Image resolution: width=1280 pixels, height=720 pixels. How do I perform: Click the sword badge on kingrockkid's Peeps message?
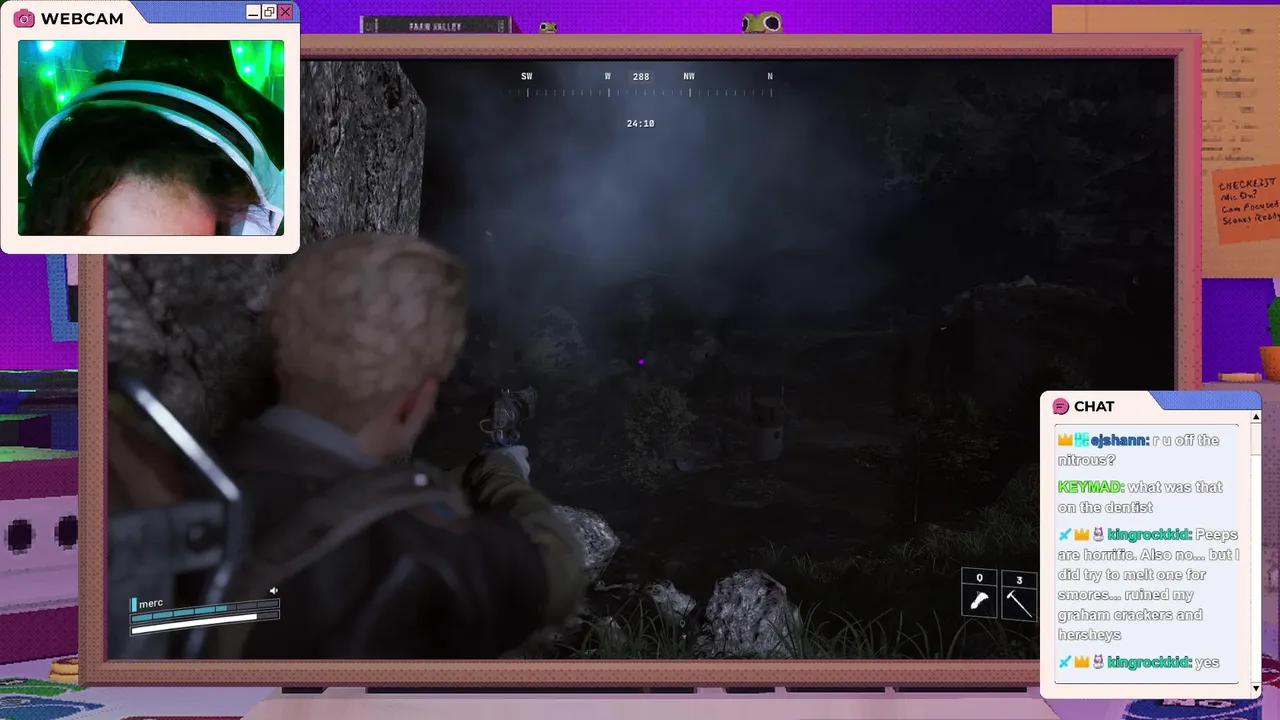pyautogui.click(x=1065, y=535)
